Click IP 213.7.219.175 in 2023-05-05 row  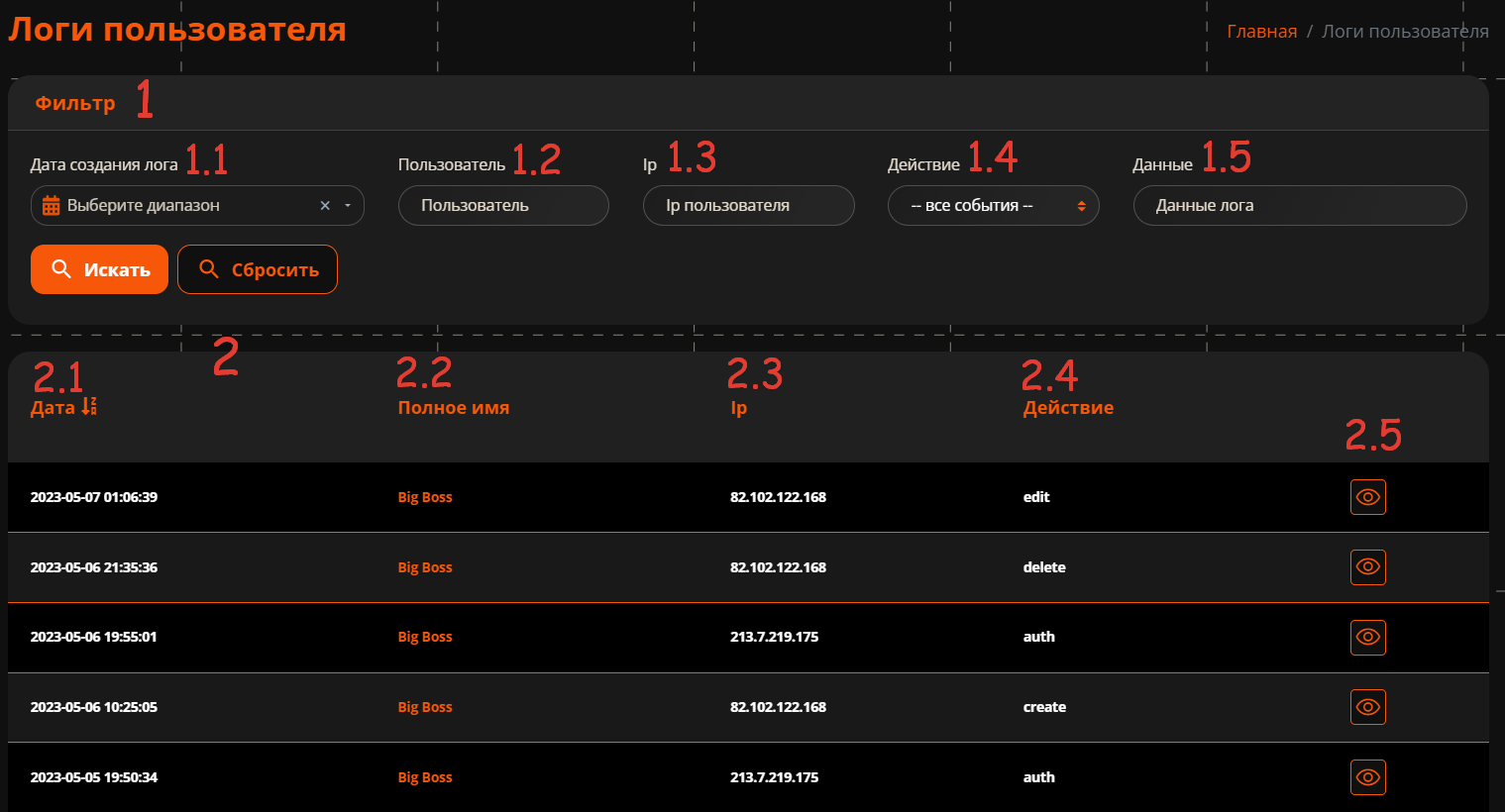(774, 777)
